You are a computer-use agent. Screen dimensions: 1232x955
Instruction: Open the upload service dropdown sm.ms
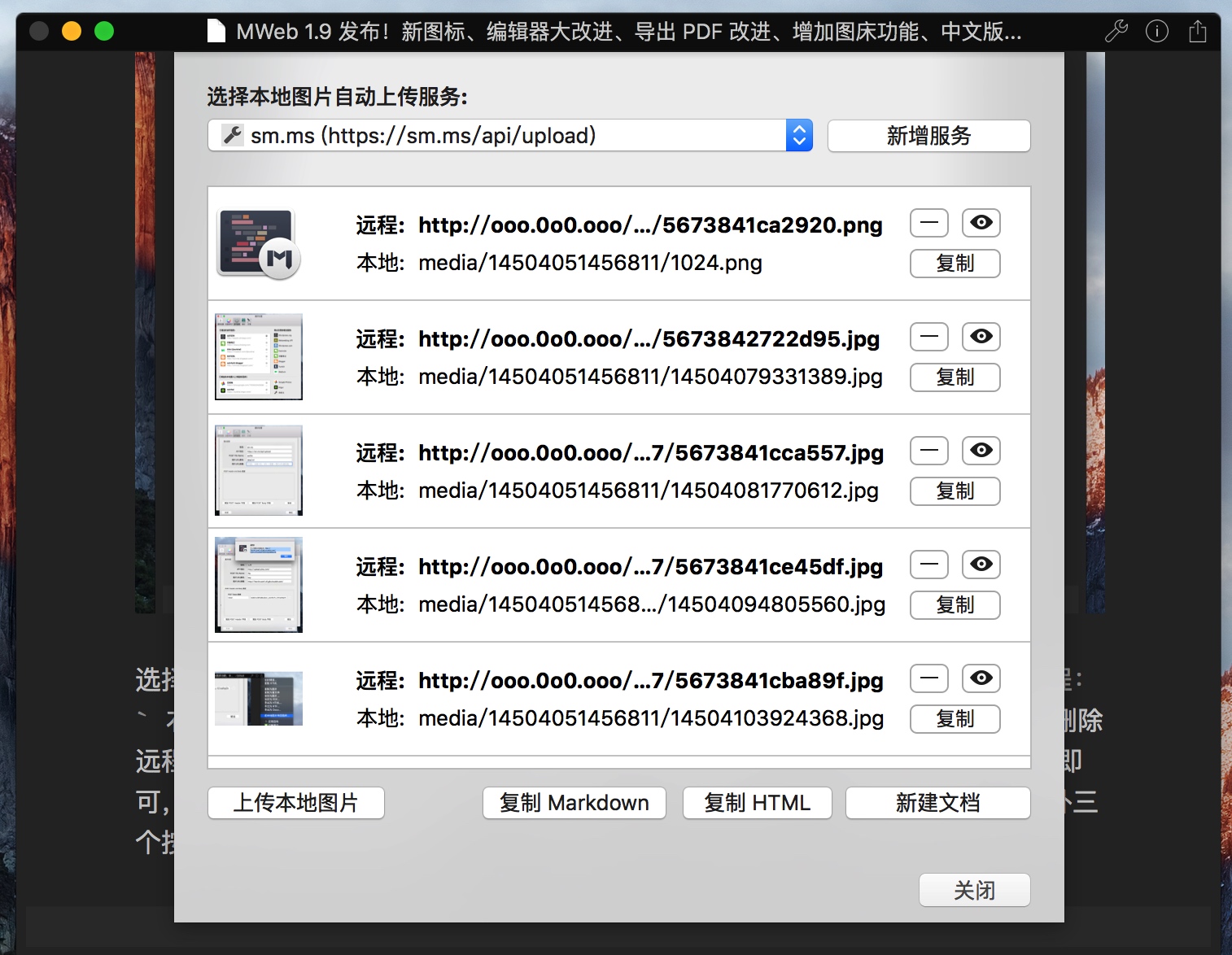[x=510, y=135]
